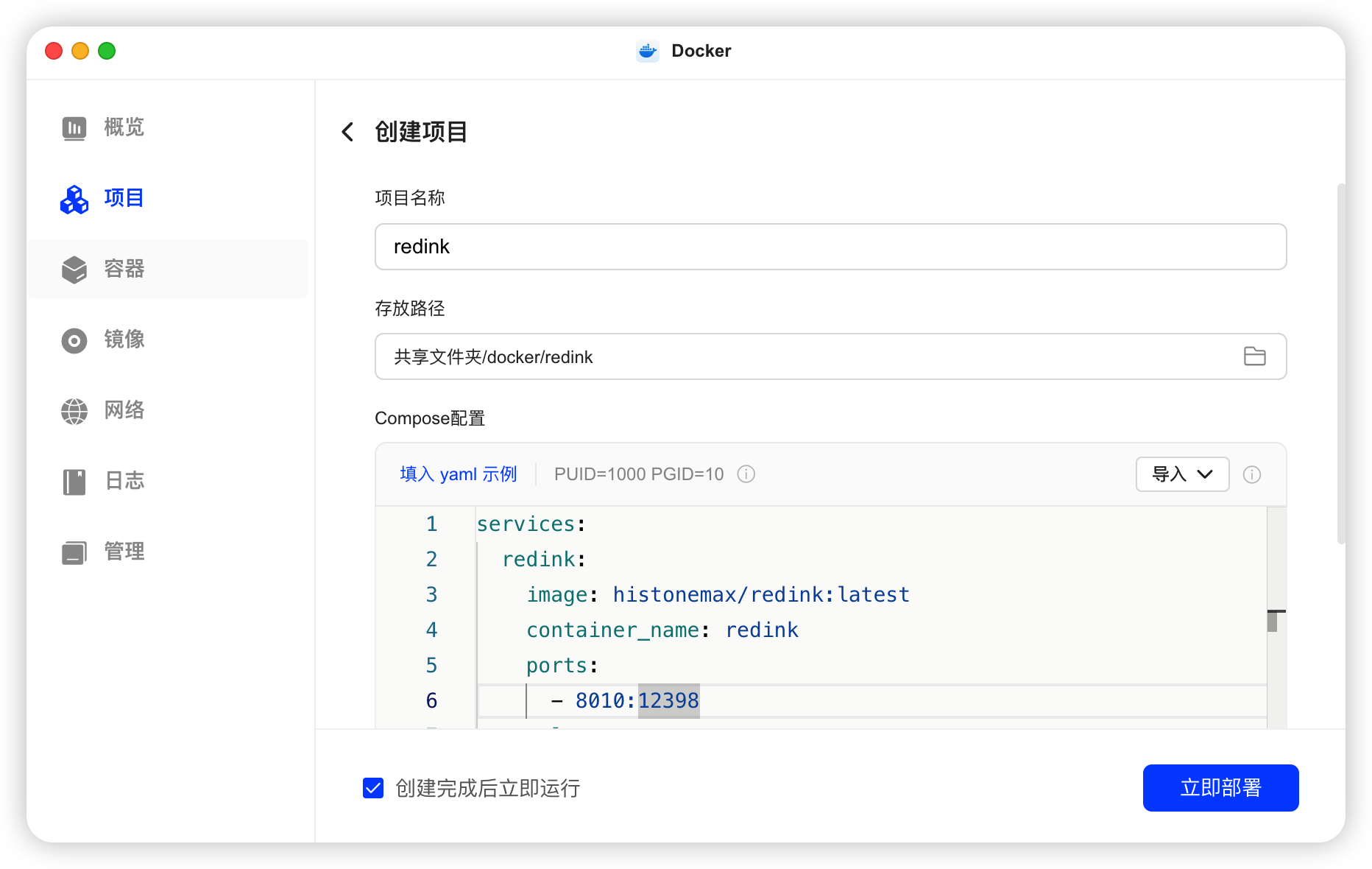Screen dimensions: 1372x869
Task: Click the Overview (概览) chart icon
Action: [74, 128]
